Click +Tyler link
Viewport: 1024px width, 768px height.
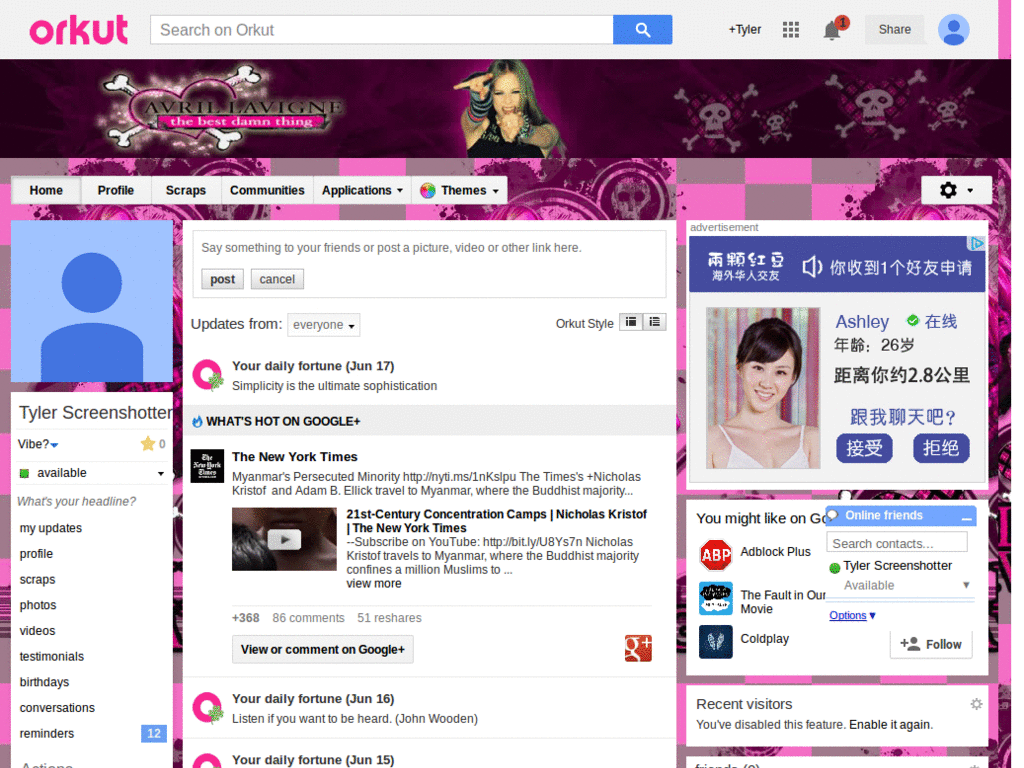pyautogui.click(x=744, y=29)
